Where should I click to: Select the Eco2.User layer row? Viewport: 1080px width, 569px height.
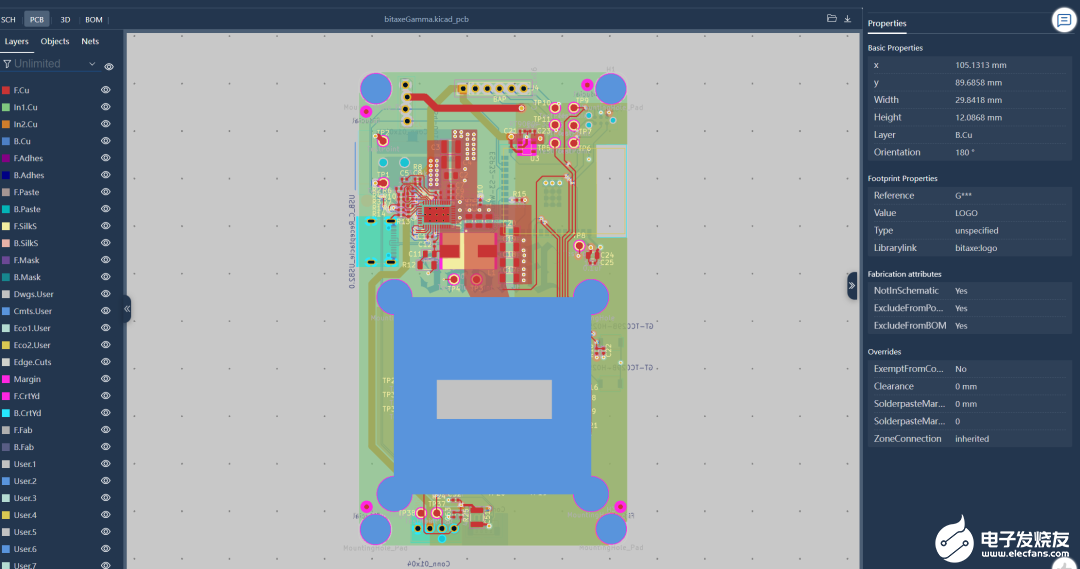(x=58, y=345)
